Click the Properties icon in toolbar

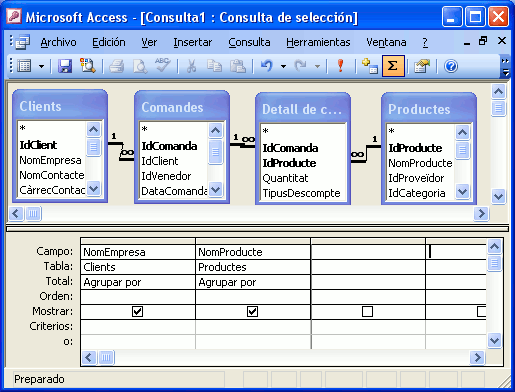[422, 66]
